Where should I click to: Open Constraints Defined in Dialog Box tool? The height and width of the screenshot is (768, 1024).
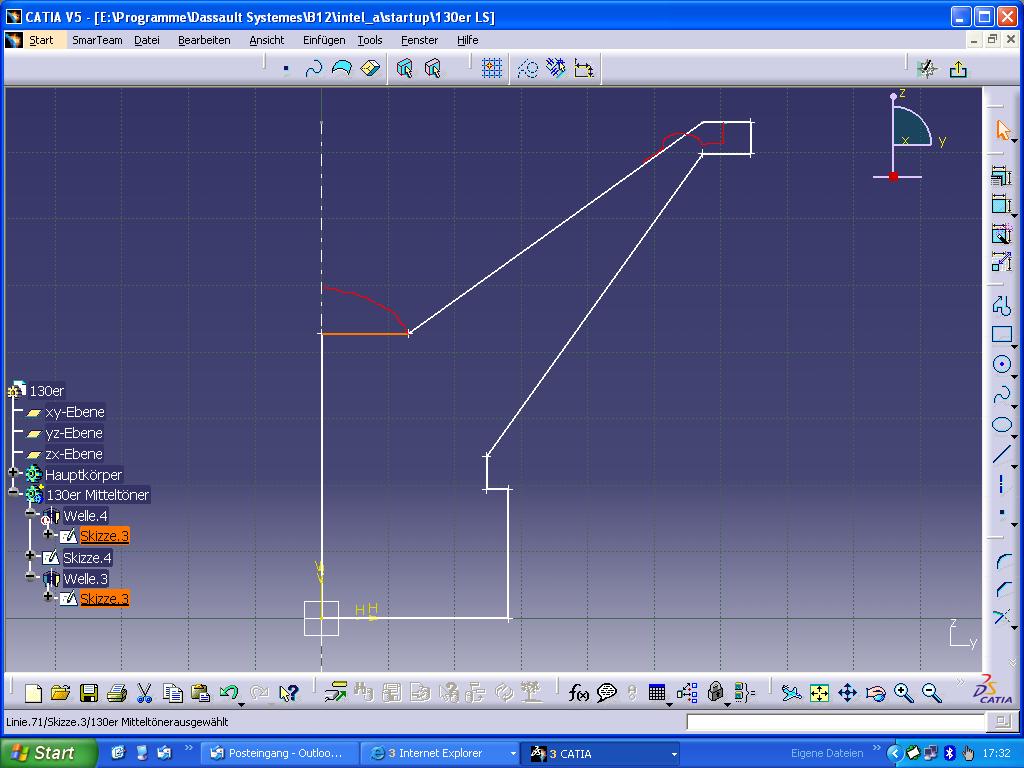1001,175
